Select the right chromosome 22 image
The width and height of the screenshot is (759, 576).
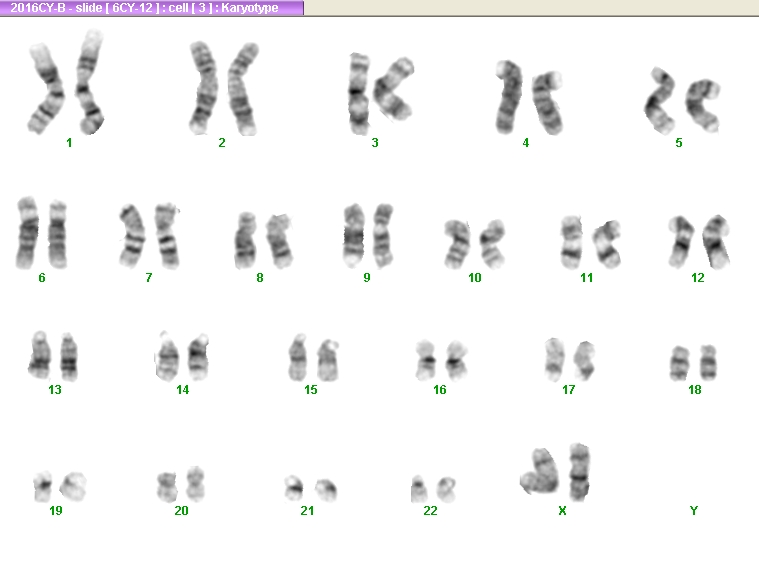[446, 489]
